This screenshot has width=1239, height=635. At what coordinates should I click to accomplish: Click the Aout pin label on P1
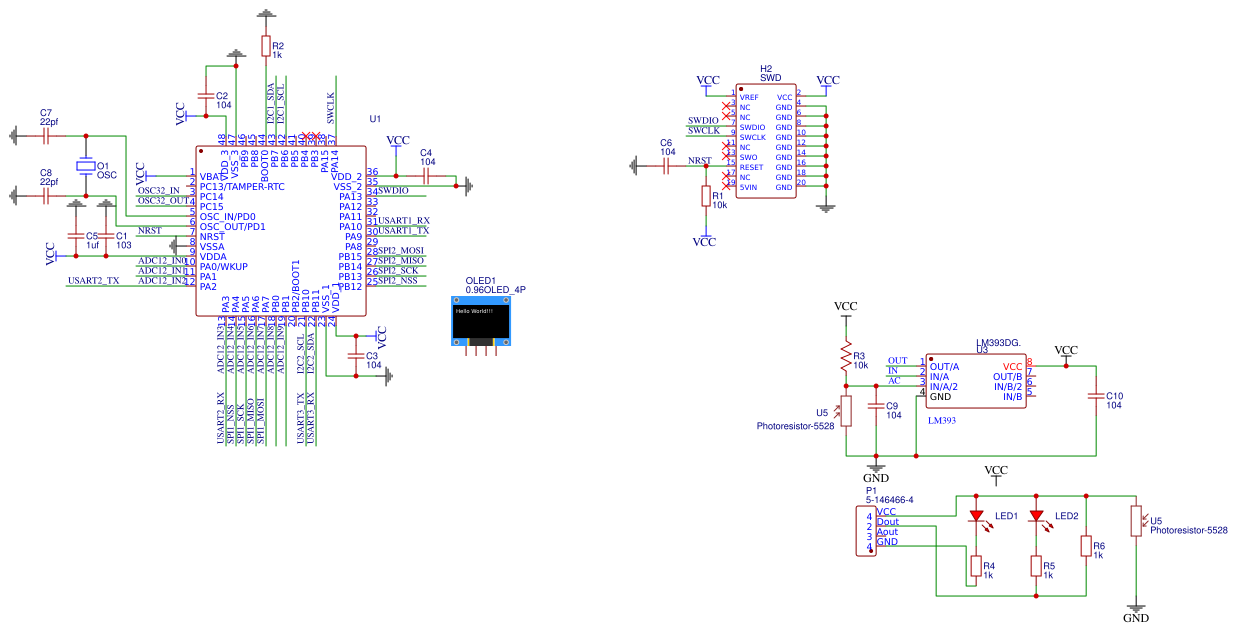point(888,532)
